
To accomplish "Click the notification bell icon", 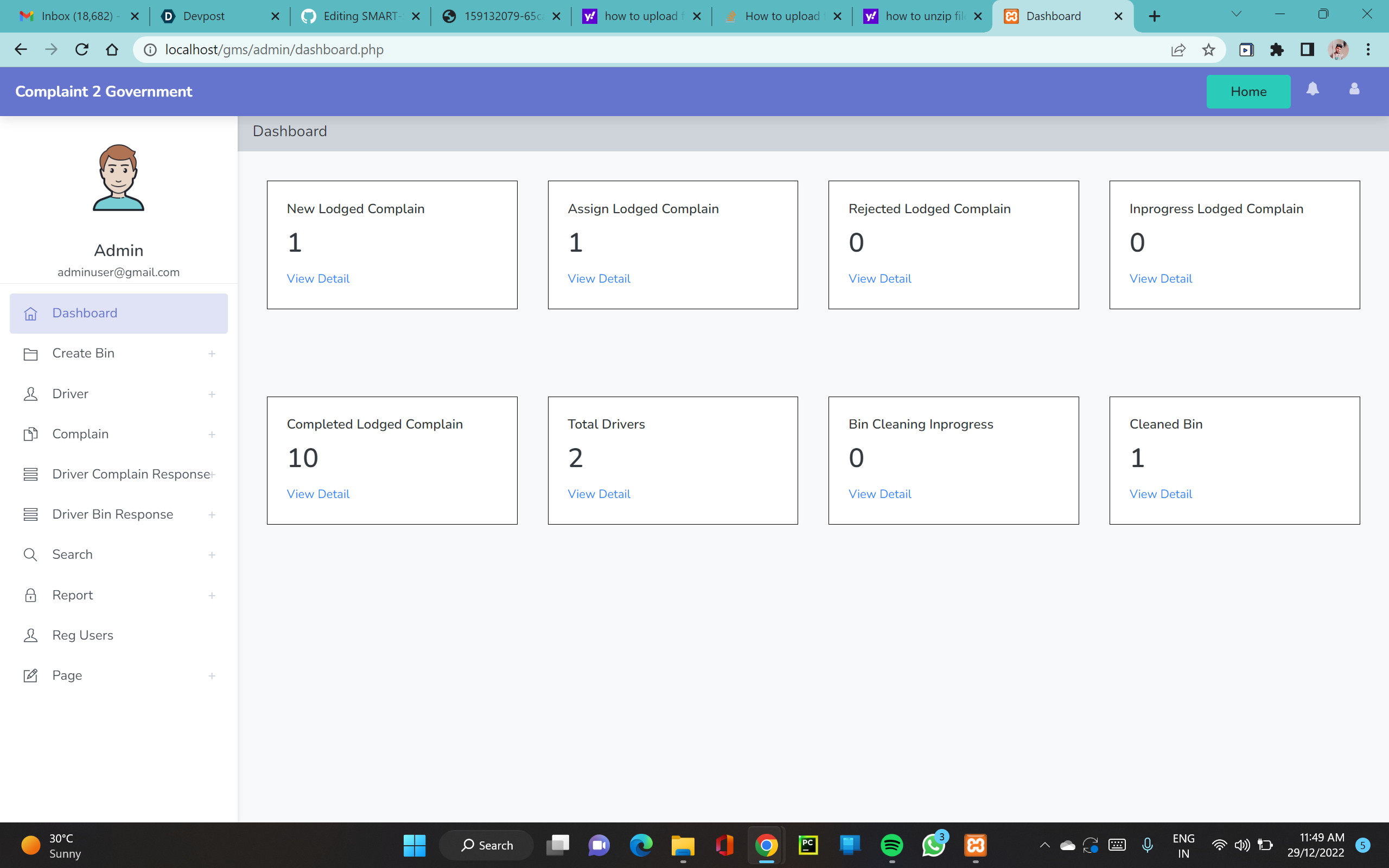I will [1312, 89].
